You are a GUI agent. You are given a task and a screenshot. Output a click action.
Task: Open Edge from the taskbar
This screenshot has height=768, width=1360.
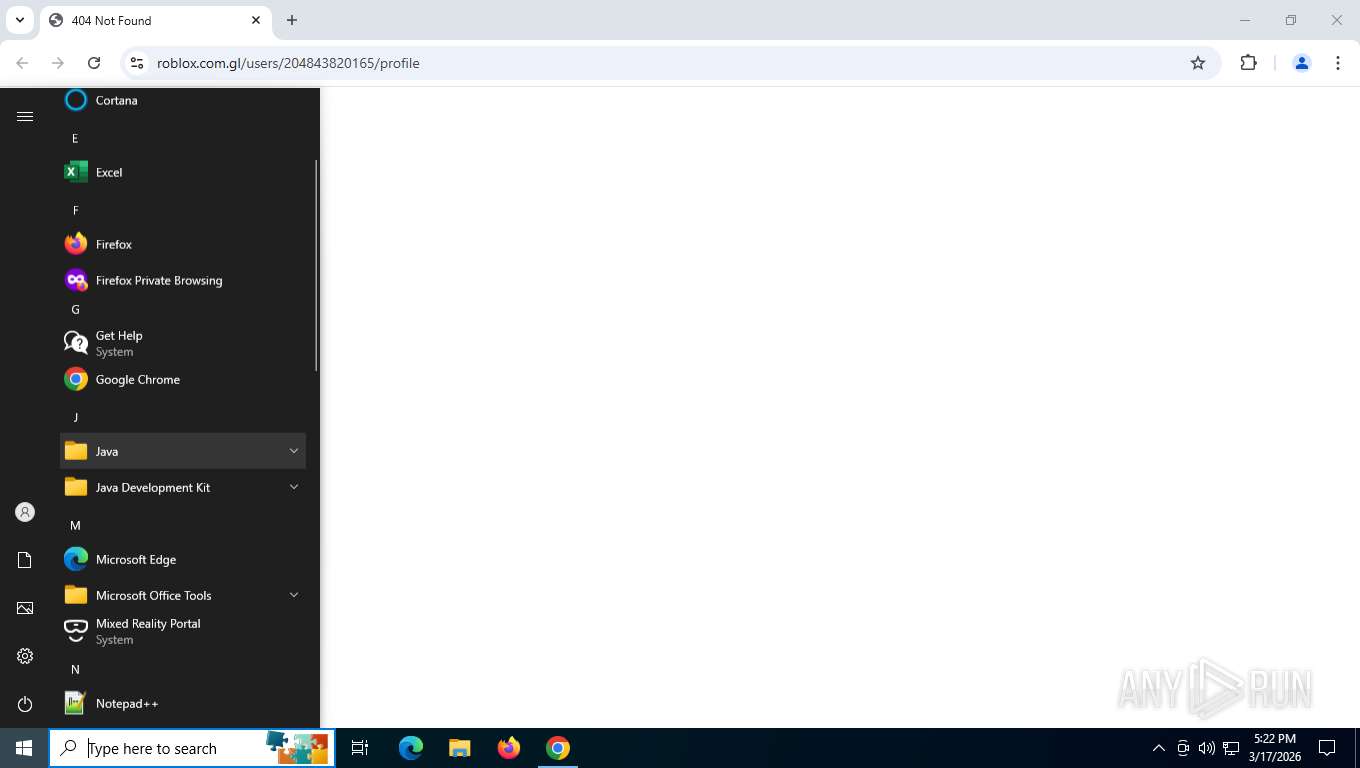[x=411, y=748]
